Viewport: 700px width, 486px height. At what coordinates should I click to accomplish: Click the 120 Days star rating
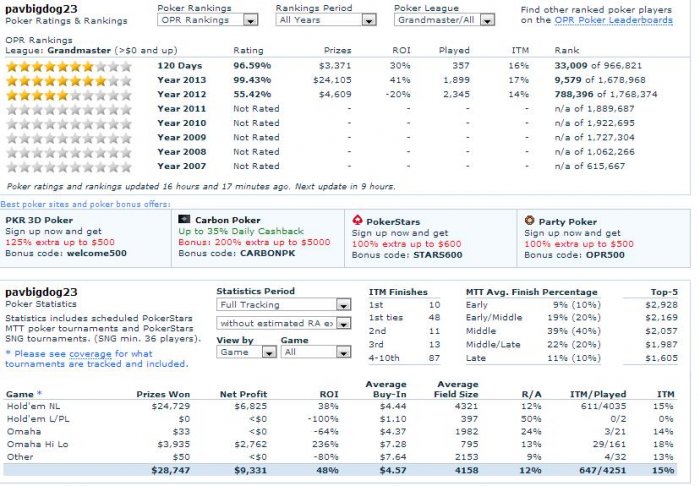click(69, 66)
